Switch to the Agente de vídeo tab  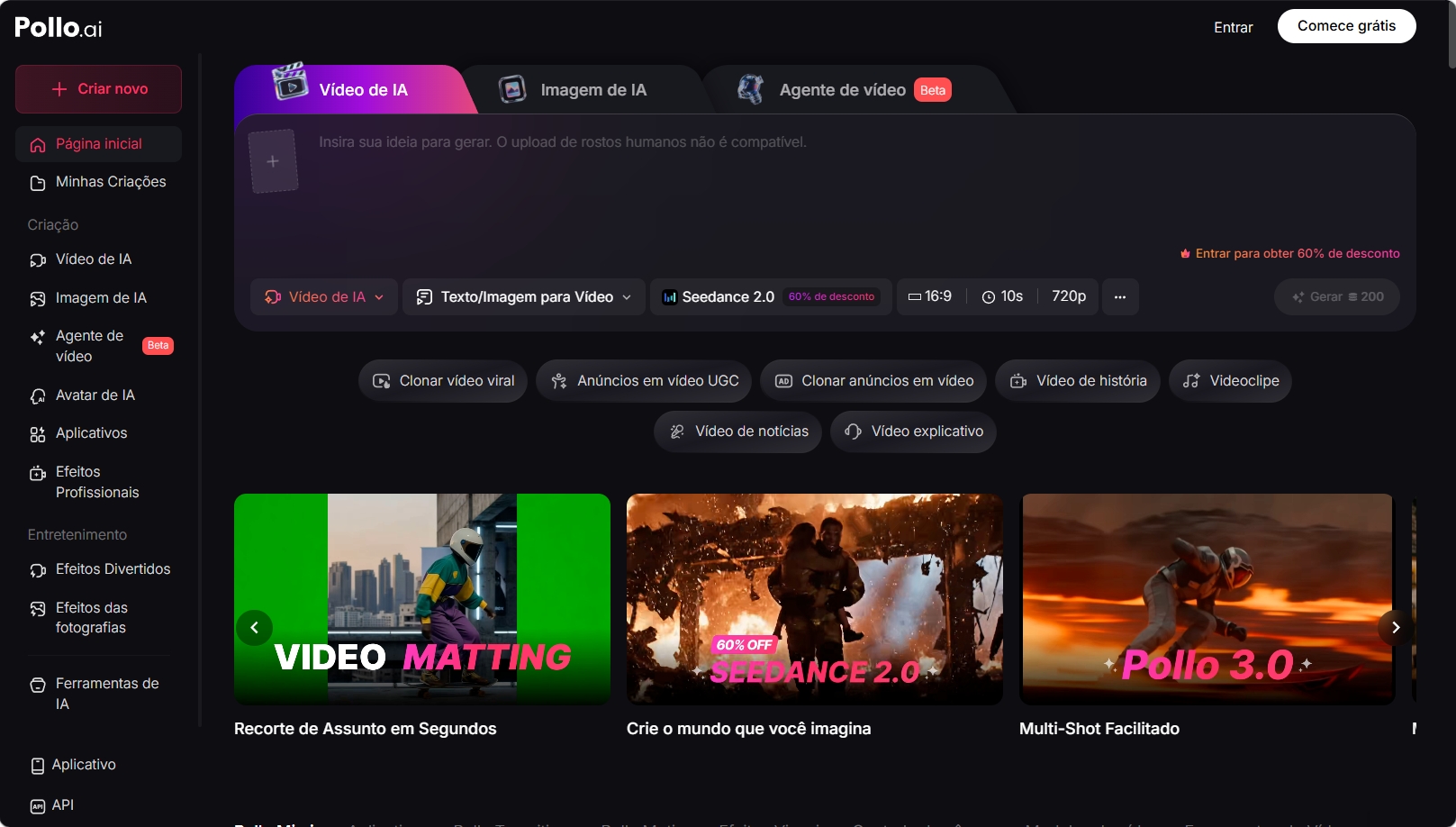pos(843,90)
